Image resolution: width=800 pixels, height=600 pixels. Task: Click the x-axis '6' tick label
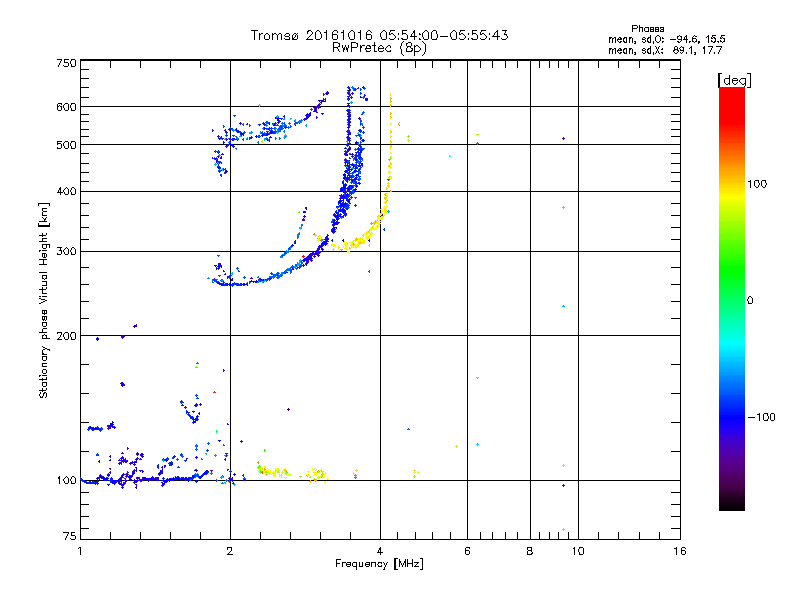(467, 551)
